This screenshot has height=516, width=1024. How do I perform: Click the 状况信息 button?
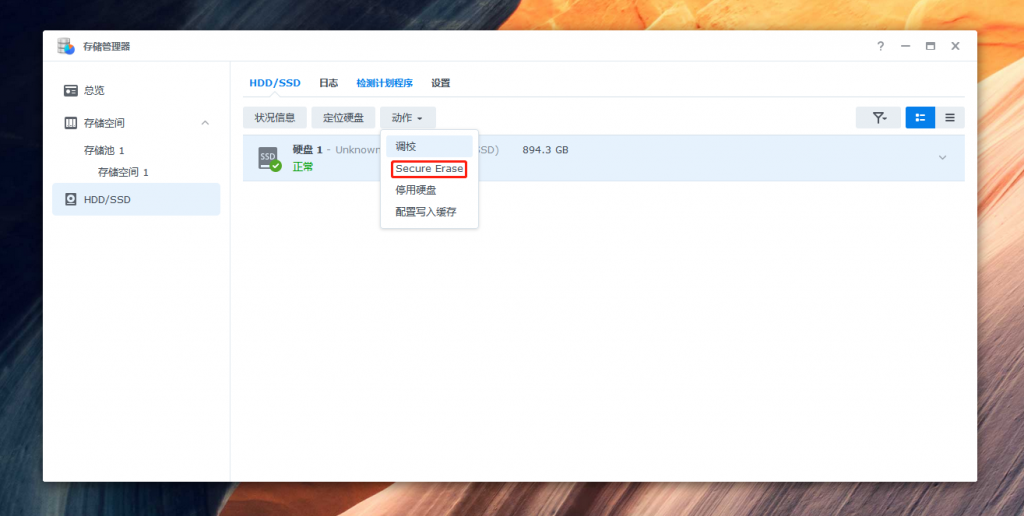[x=274, y=118]
